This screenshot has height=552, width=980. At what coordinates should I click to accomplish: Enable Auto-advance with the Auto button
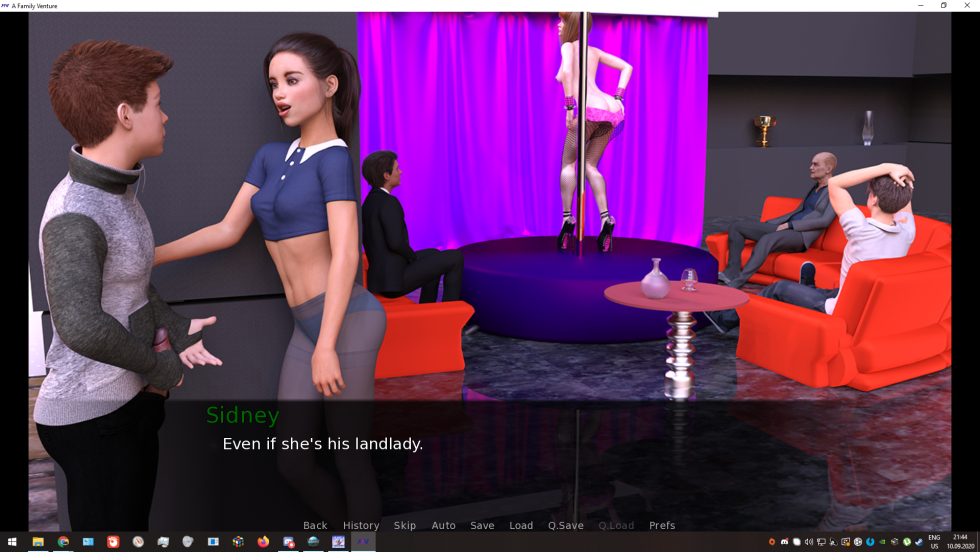pos(443,525)
